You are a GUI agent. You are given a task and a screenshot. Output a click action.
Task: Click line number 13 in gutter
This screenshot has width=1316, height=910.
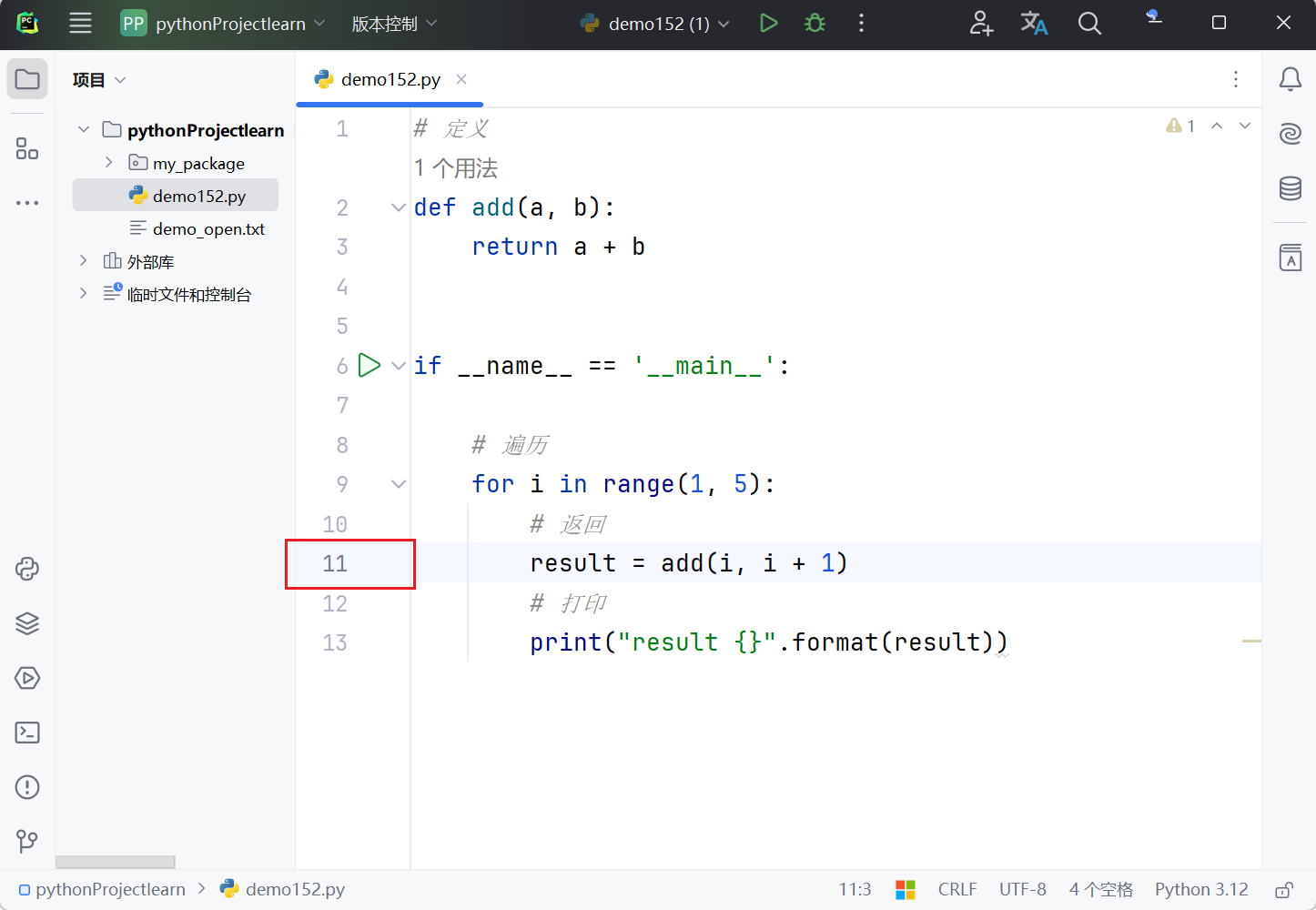click(x=335, y=642)
